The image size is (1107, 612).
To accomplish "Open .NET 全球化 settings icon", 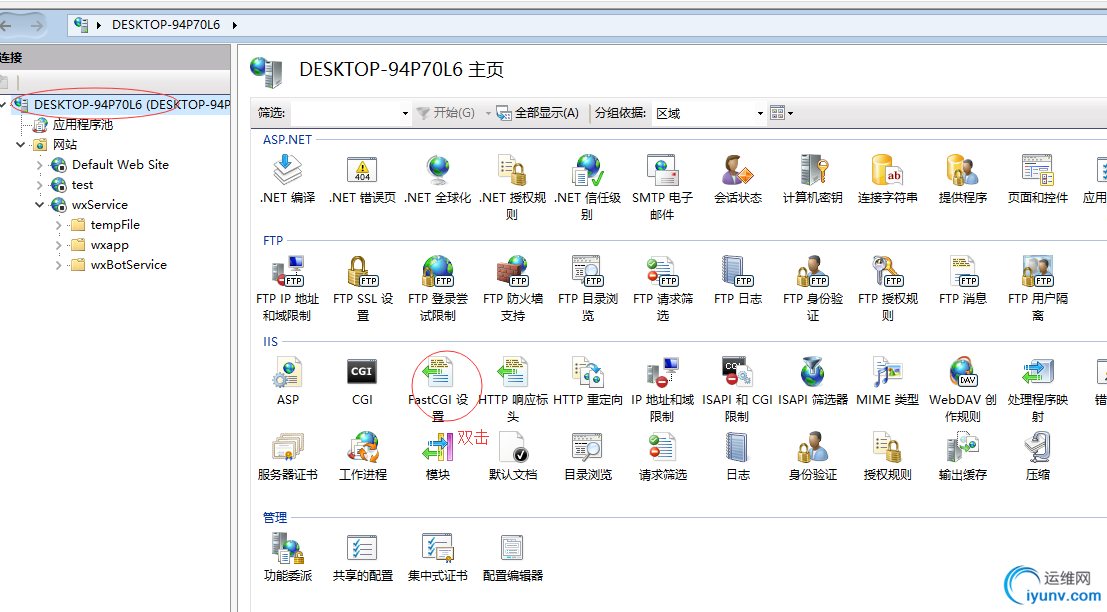I will [x=438, y=170].
